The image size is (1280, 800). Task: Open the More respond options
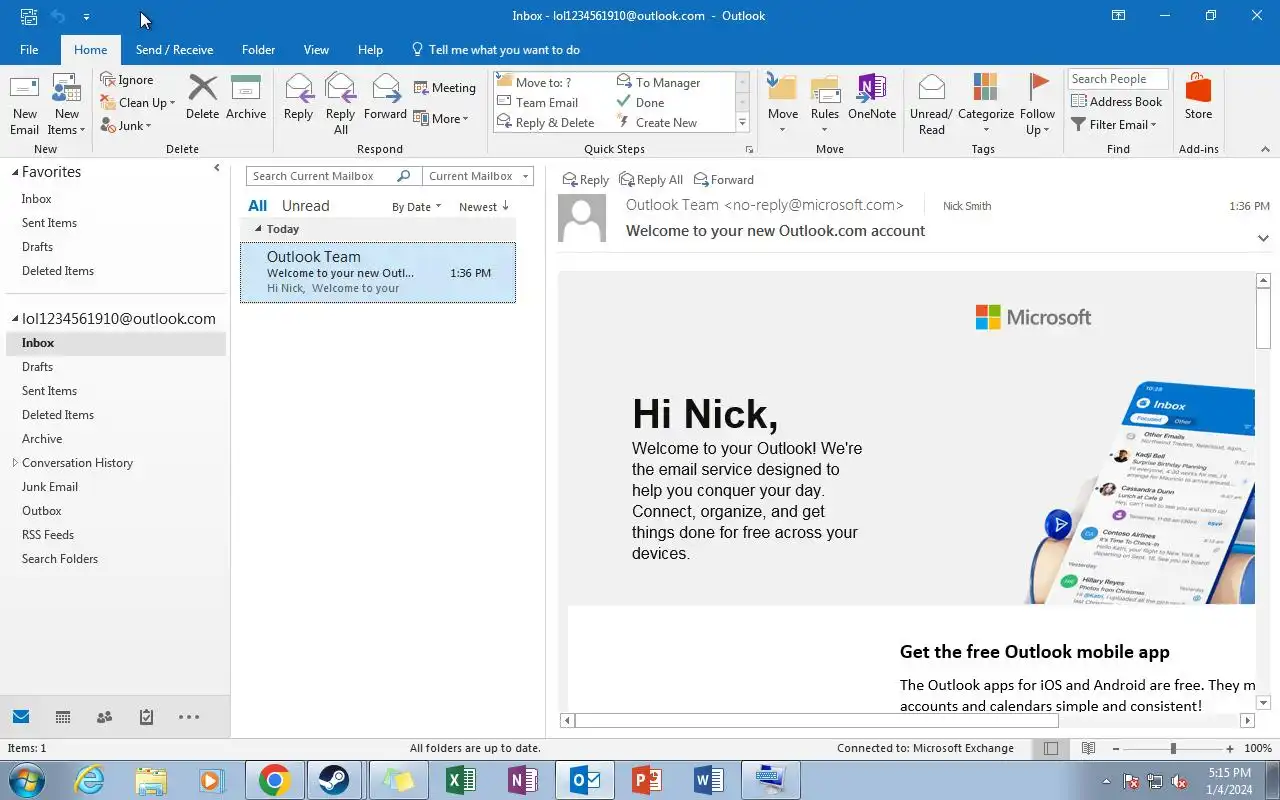pyautogui.click(x=441, y=118)
